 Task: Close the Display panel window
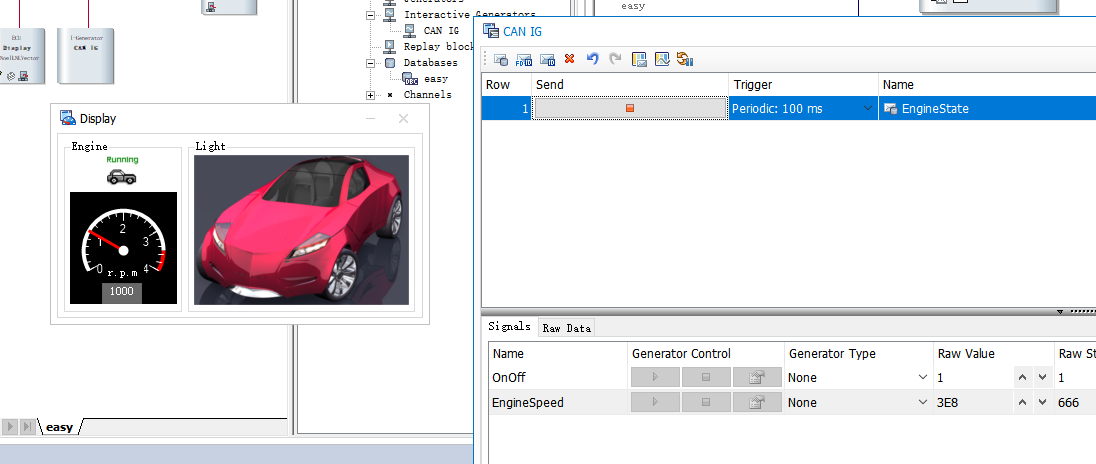tap(403, 119)
